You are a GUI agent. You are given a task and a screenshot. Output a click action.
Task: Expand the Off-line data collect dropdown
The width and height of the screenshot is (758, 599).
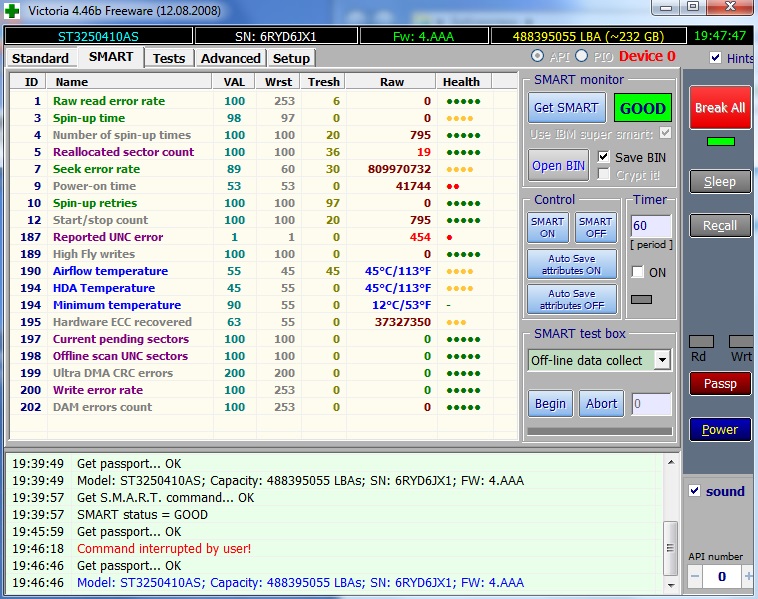(661, 360)
